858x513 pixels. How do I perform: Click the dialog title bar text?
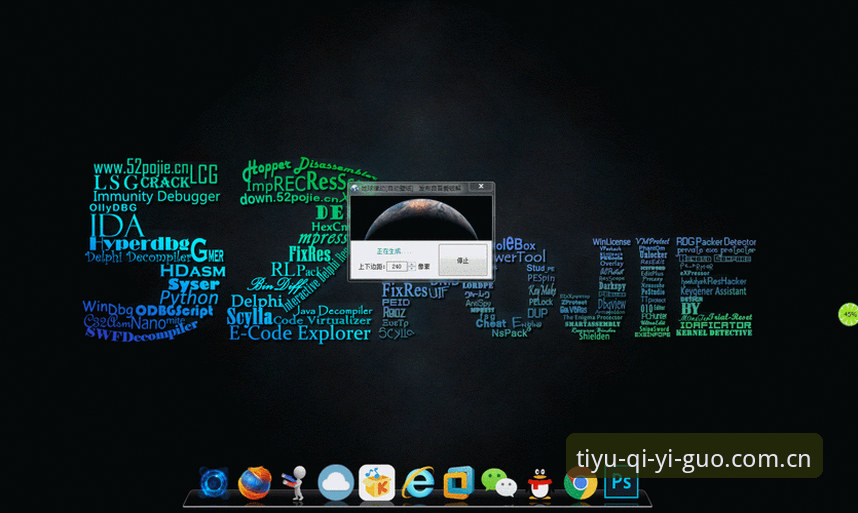point(411,188)
